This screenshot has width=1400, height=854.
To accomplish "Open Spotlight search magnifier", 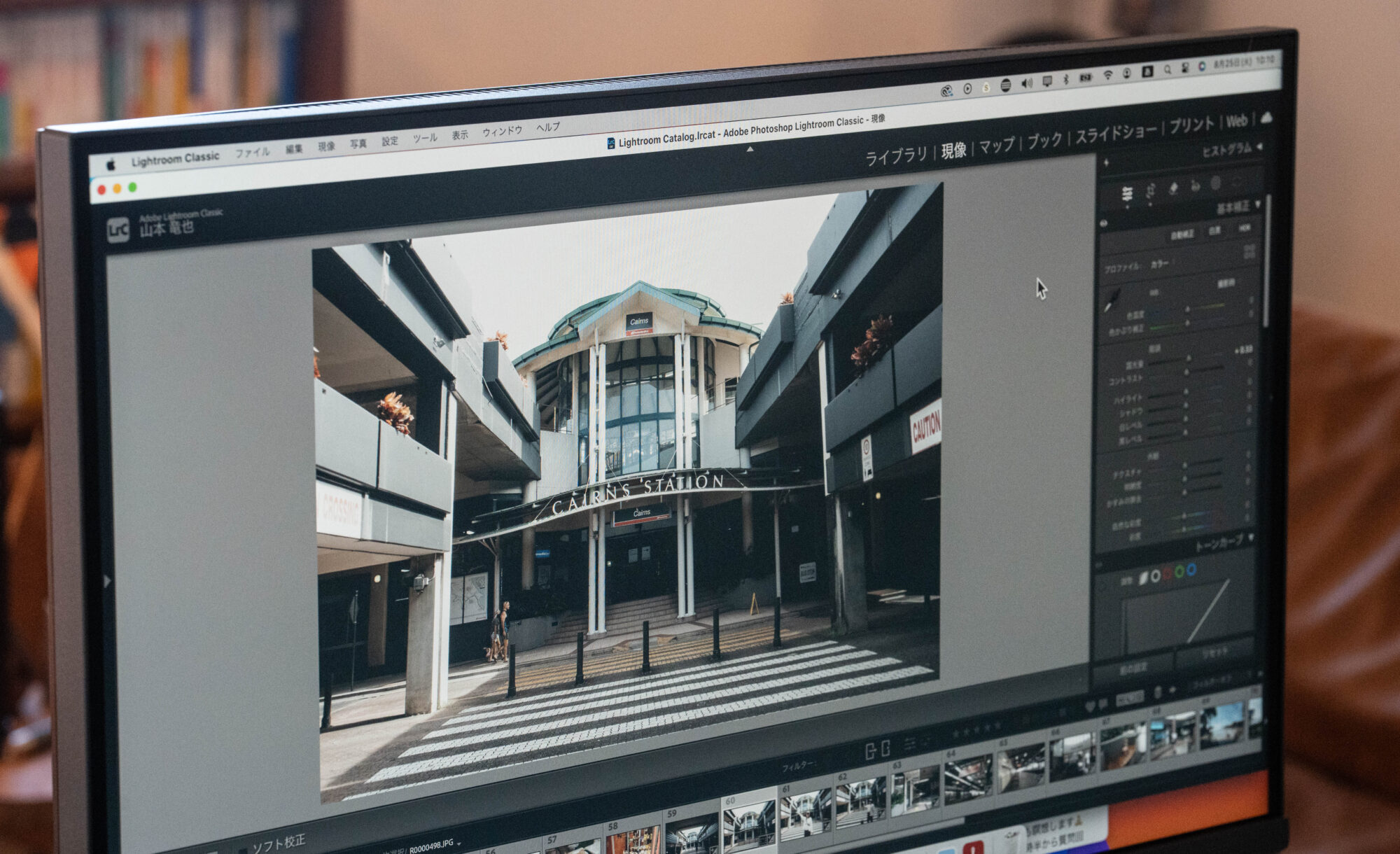I will [x=1167, y=70].
